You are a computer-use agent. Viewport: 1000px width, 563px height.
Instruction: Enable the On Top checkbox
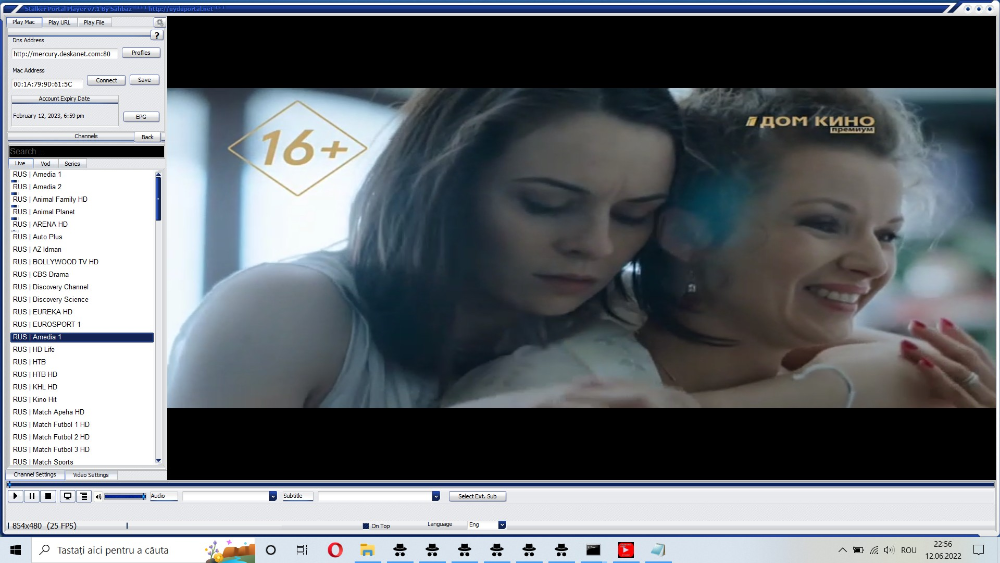[x=366, y=526]
